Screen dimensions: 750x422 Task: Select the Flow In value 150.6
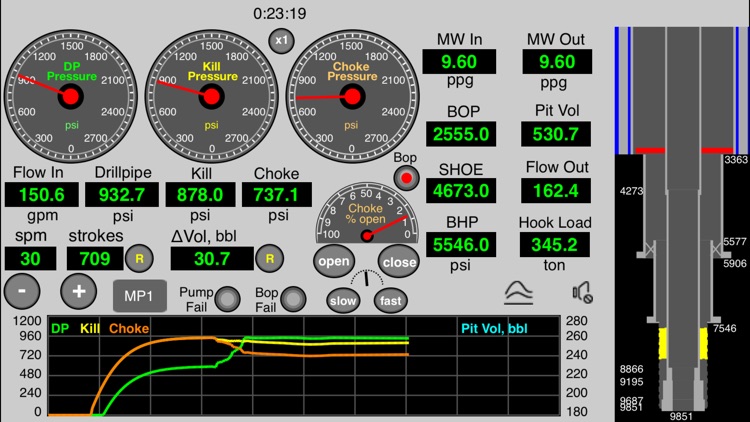click(x=42, y=195)
